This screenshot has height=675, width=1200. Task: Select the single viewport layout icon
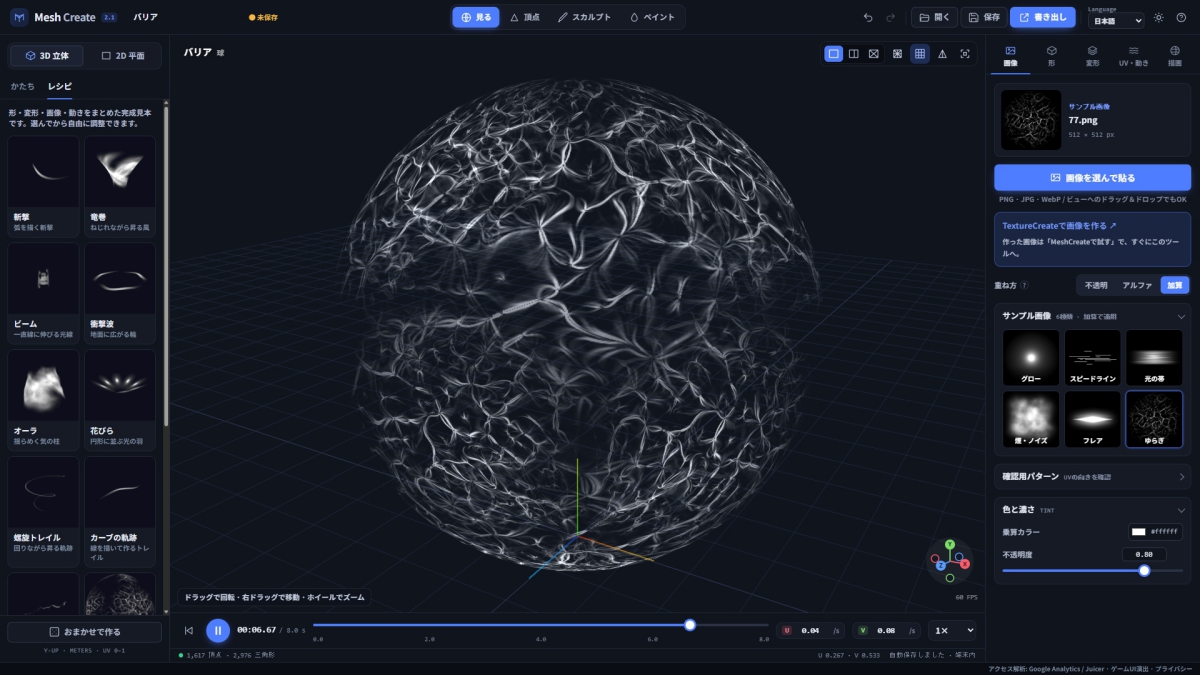(834, 53)
